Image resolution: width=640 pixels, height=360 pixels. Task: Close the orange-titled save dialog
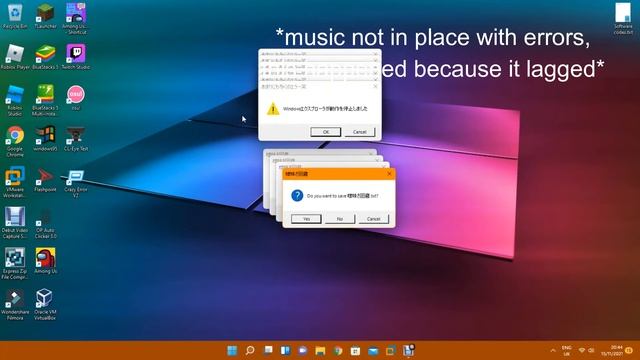click(389, 173)
